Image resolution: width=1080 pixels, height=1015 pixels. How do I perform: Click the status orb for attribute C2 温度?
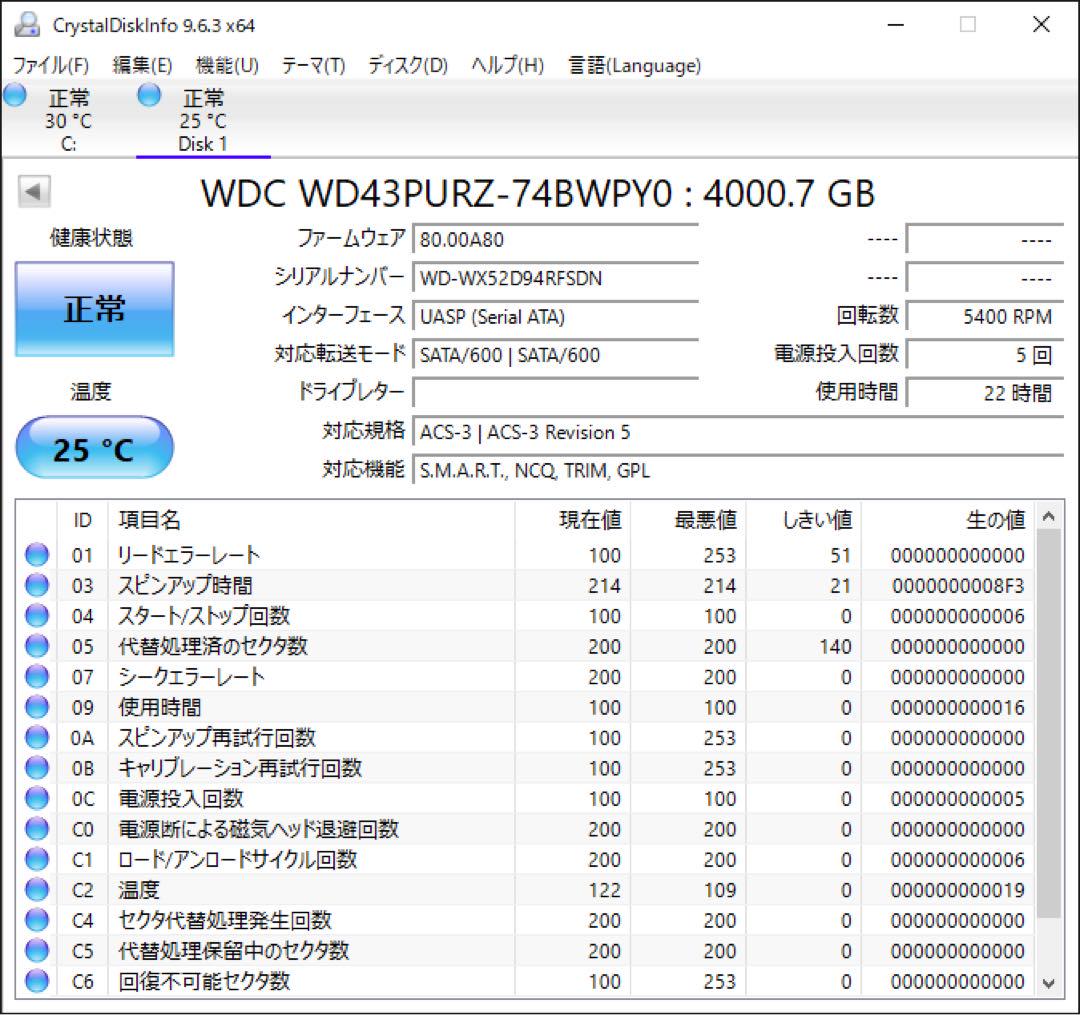37,890
